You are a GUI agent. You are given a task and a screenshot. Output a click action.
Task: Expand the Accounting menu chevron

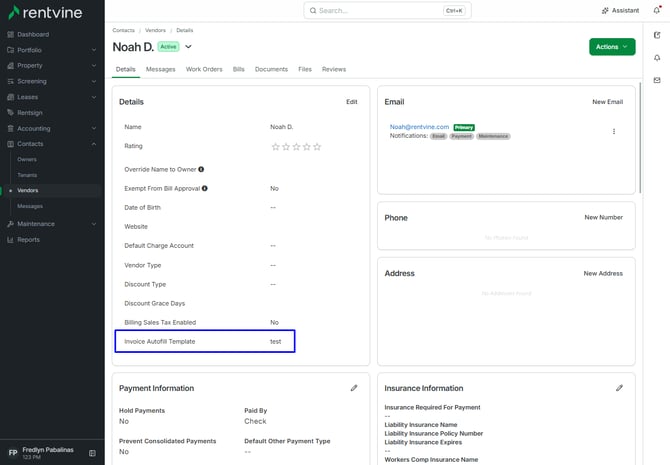(94, 128)
